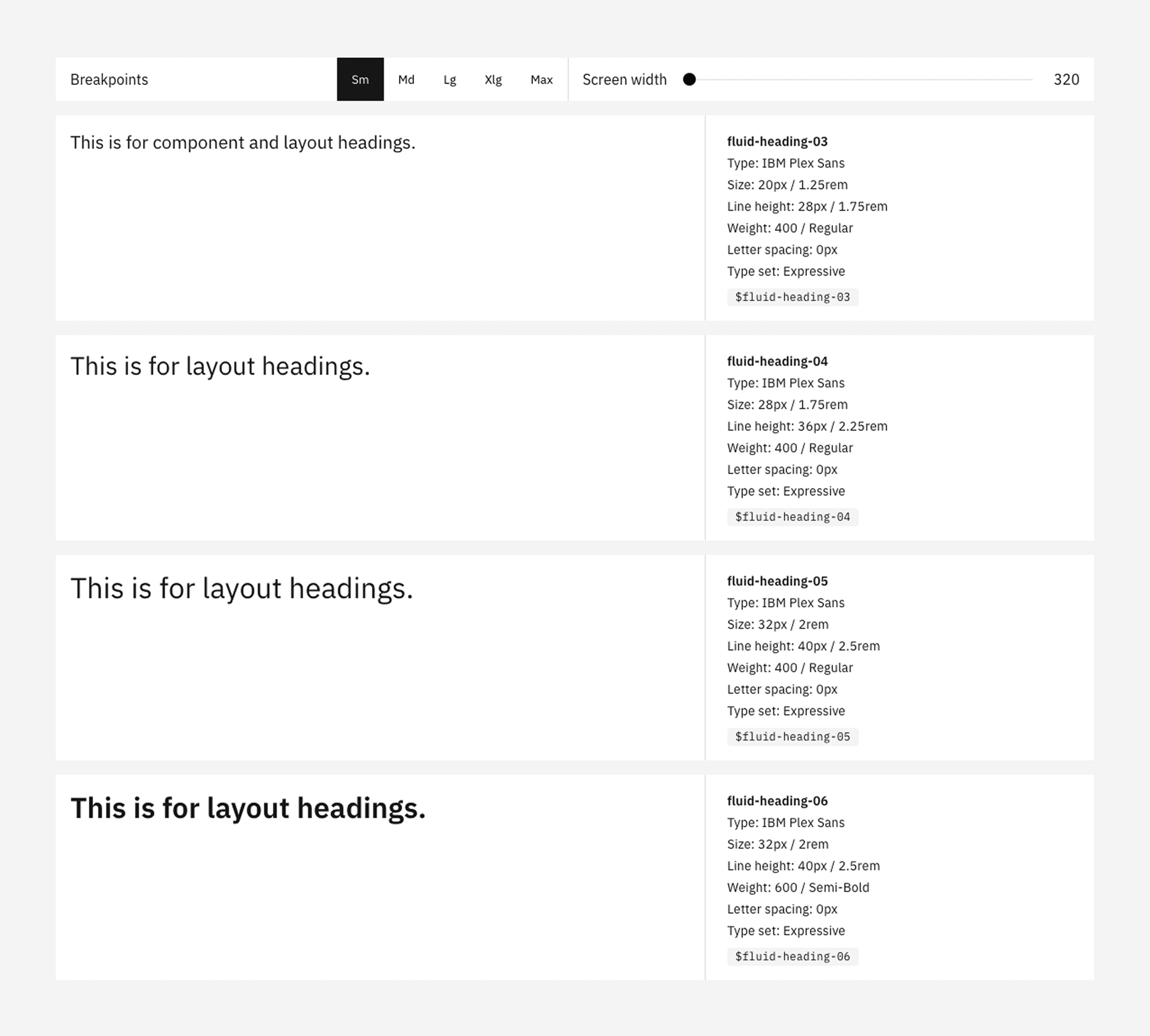Click the semi-bold layout headings sample text
Viewport: 1150px width, 1036px height.
click(x=248, y=809)
